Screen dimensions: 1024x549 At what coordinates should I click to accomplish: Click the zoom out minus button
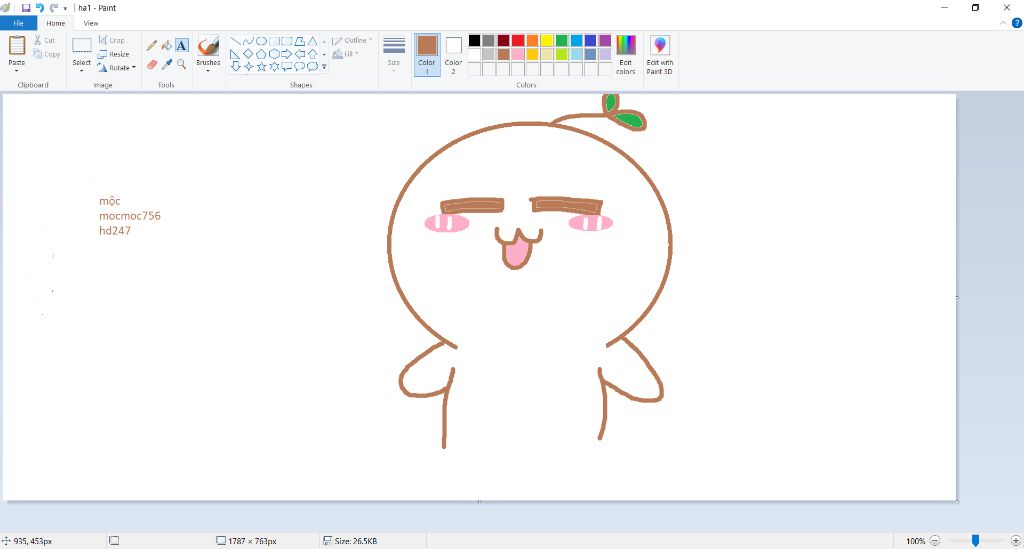[x=935, y=541]
